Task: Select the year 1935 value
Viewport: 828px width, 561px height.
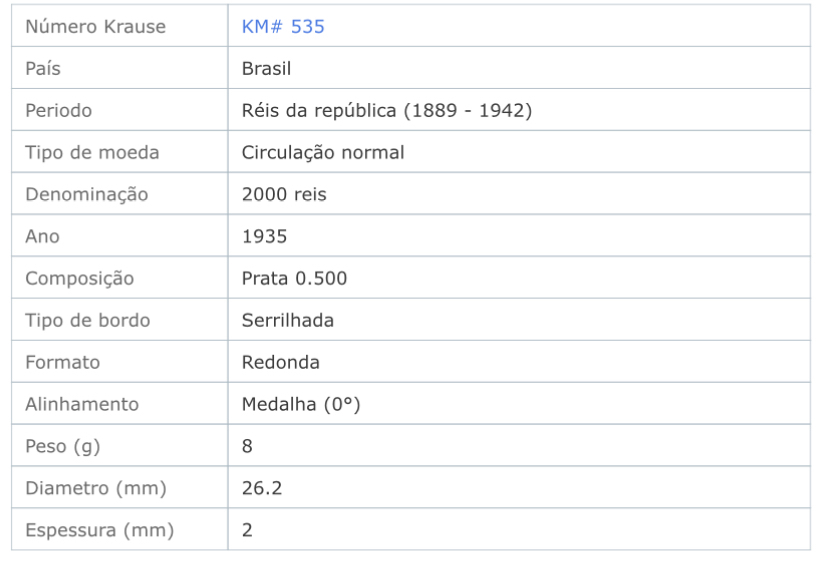Action: [264, 236]
